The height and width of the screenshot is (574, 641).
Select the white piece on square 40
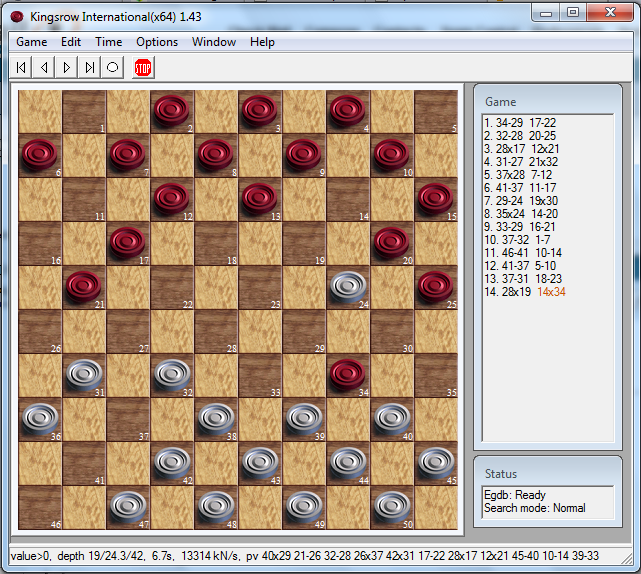click(392, 418)
